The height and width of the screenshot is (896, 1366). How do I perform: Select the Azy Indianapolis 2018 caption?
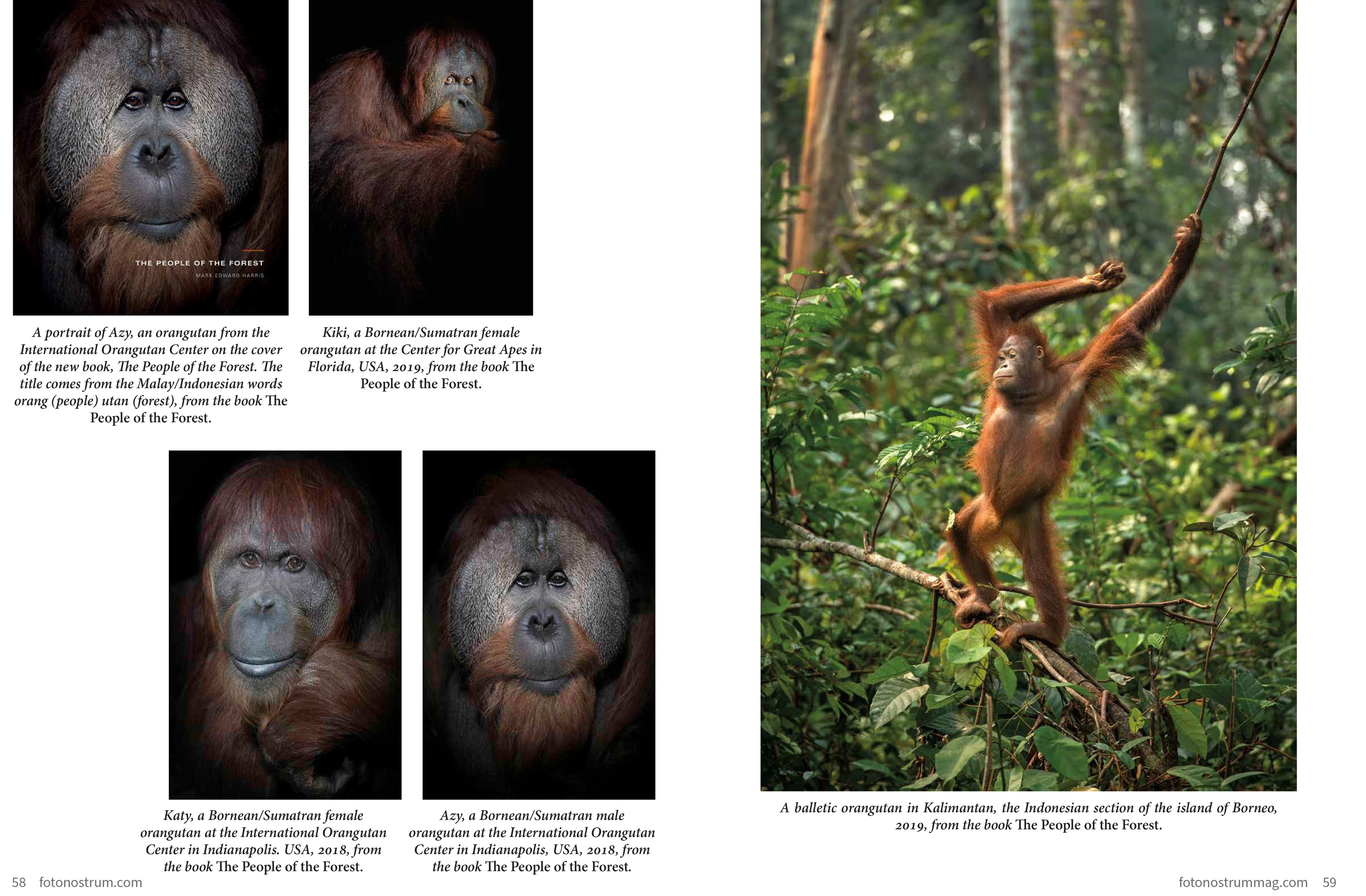pyautogui.click(x=532, y=840)
